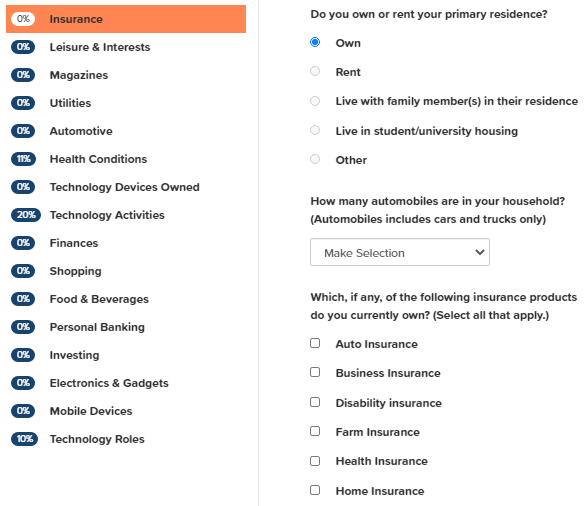Viewport: 586px width, 506px height.
Task: Select Electronics & Gadgets in sidebar
Action: 126,383
